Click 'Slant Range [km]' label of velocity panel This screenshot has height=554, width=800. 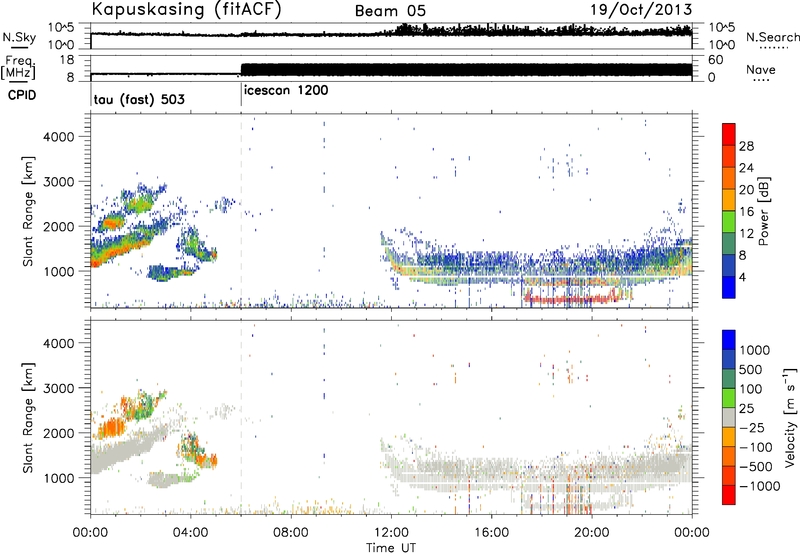[x=29, y=418]
